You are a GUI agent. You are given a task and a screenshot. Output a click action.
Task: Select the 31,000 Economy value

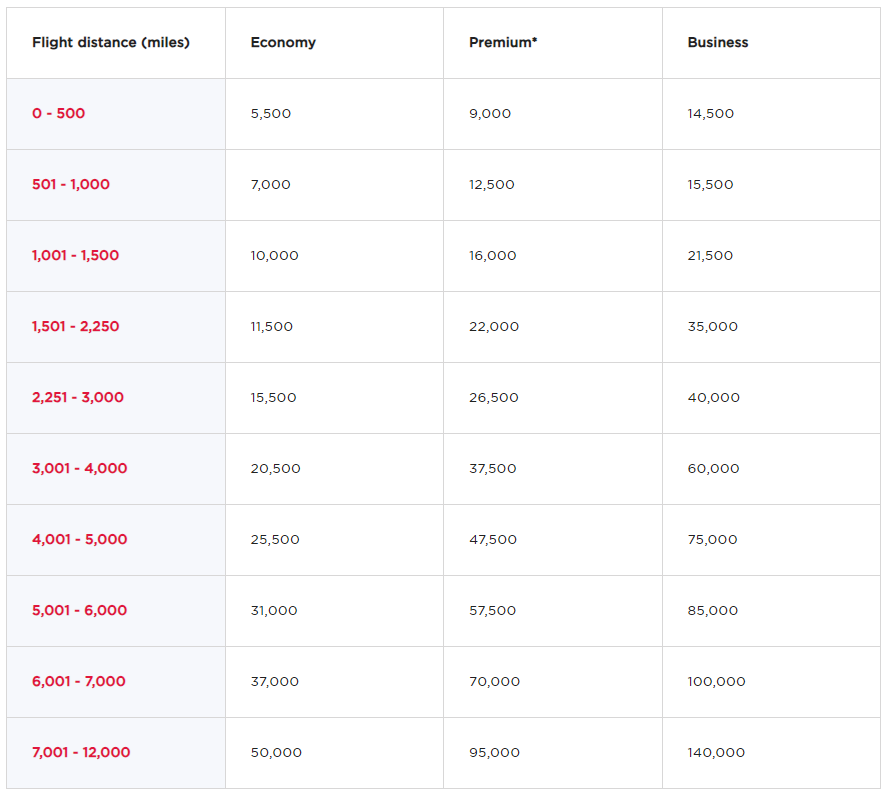274,611
